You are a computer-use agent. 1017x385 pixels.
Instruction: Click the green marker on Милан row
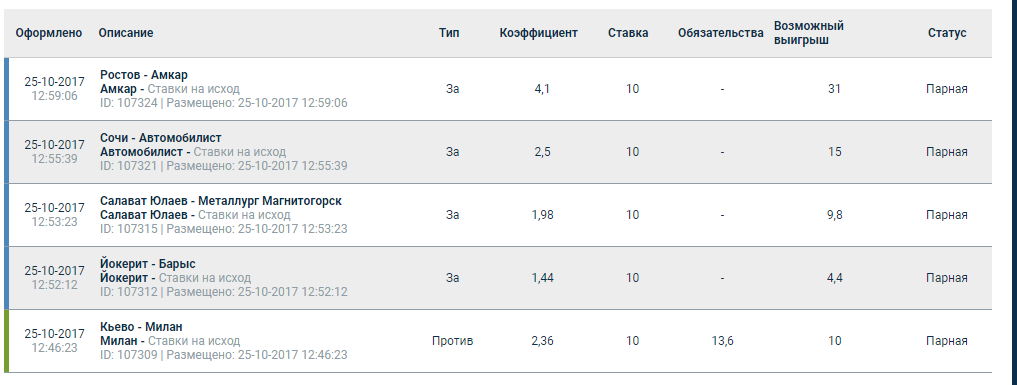point(6,341)
